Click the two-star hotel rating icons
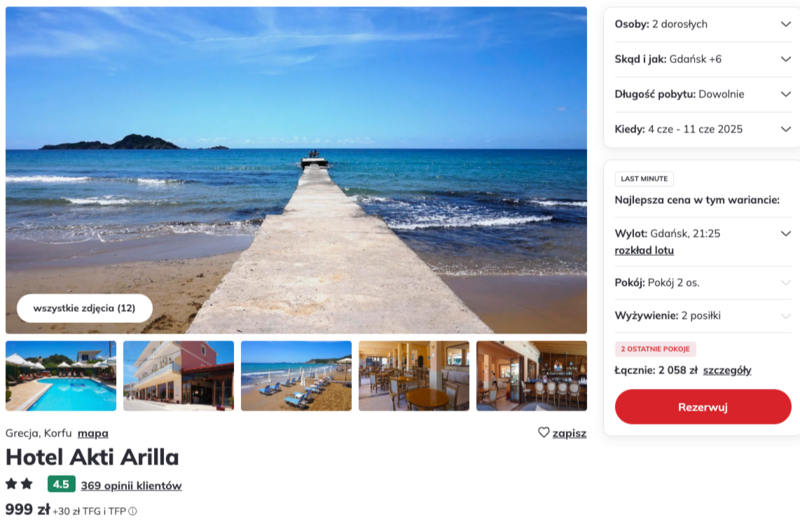 click(x=19, y=483)
